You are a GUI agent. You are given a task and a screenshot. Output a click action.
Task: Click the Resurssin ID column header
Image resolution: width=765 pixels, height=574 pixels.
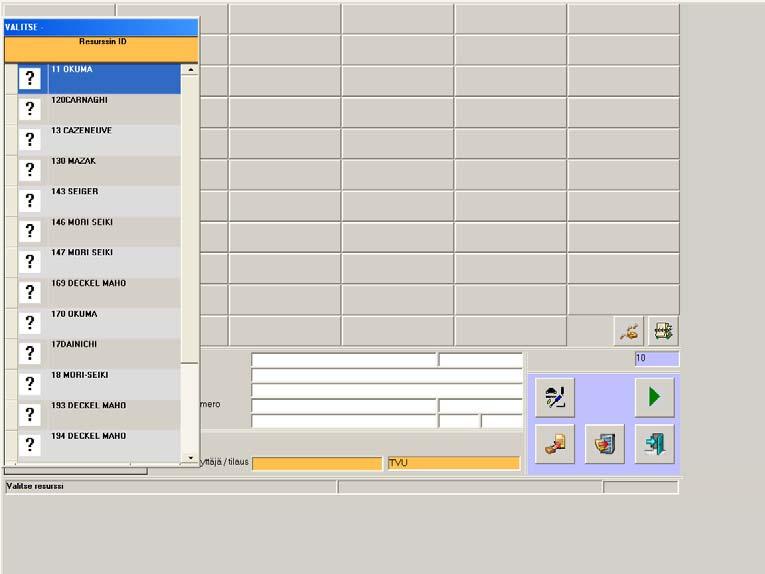[x=101, y=49]
